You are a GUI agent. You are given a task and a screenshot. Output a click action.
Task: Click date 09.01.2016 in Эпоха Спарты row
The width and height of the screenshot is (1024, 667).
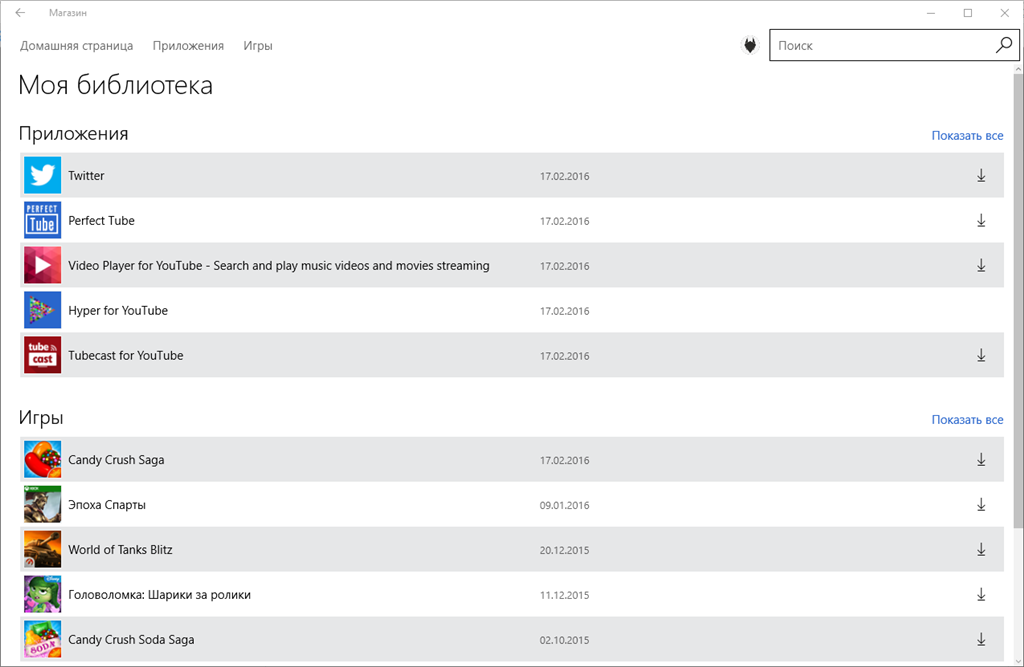[564, 506]
